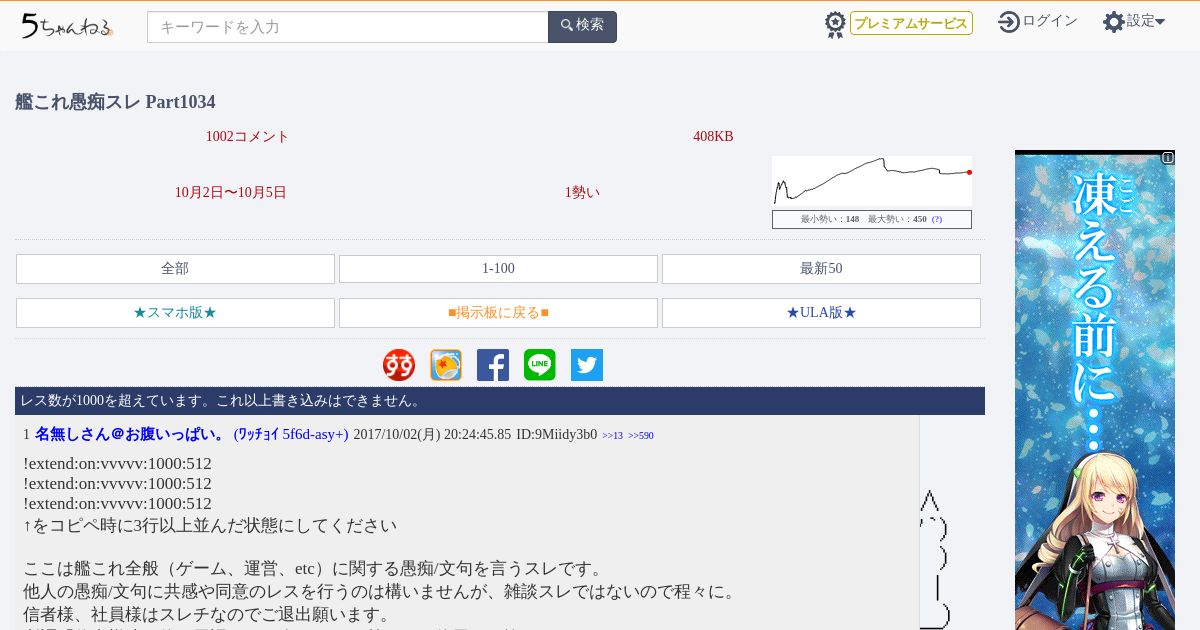Open thread title 艦これ愚痴スレ Part1034
Viewport: 1200px width, 630px height.
click(115, 102)
